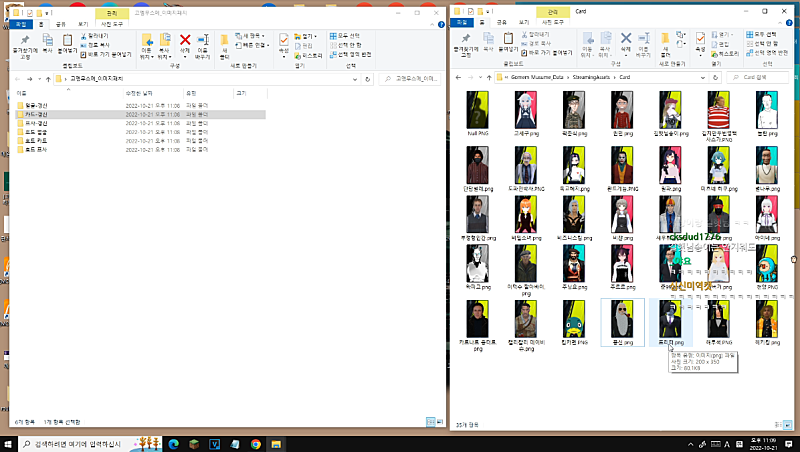Select 모드 카드 folder row in left window
The height and width of the screenshot is (452, 800).
pos(140,141)
